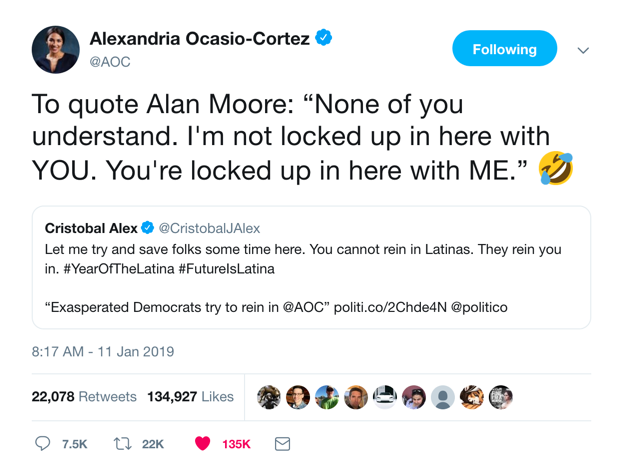The image size is (625, 473).
Task: Click Cristobal Alex's verified badge
Action: pyautogui.click(x=148, y=229)
